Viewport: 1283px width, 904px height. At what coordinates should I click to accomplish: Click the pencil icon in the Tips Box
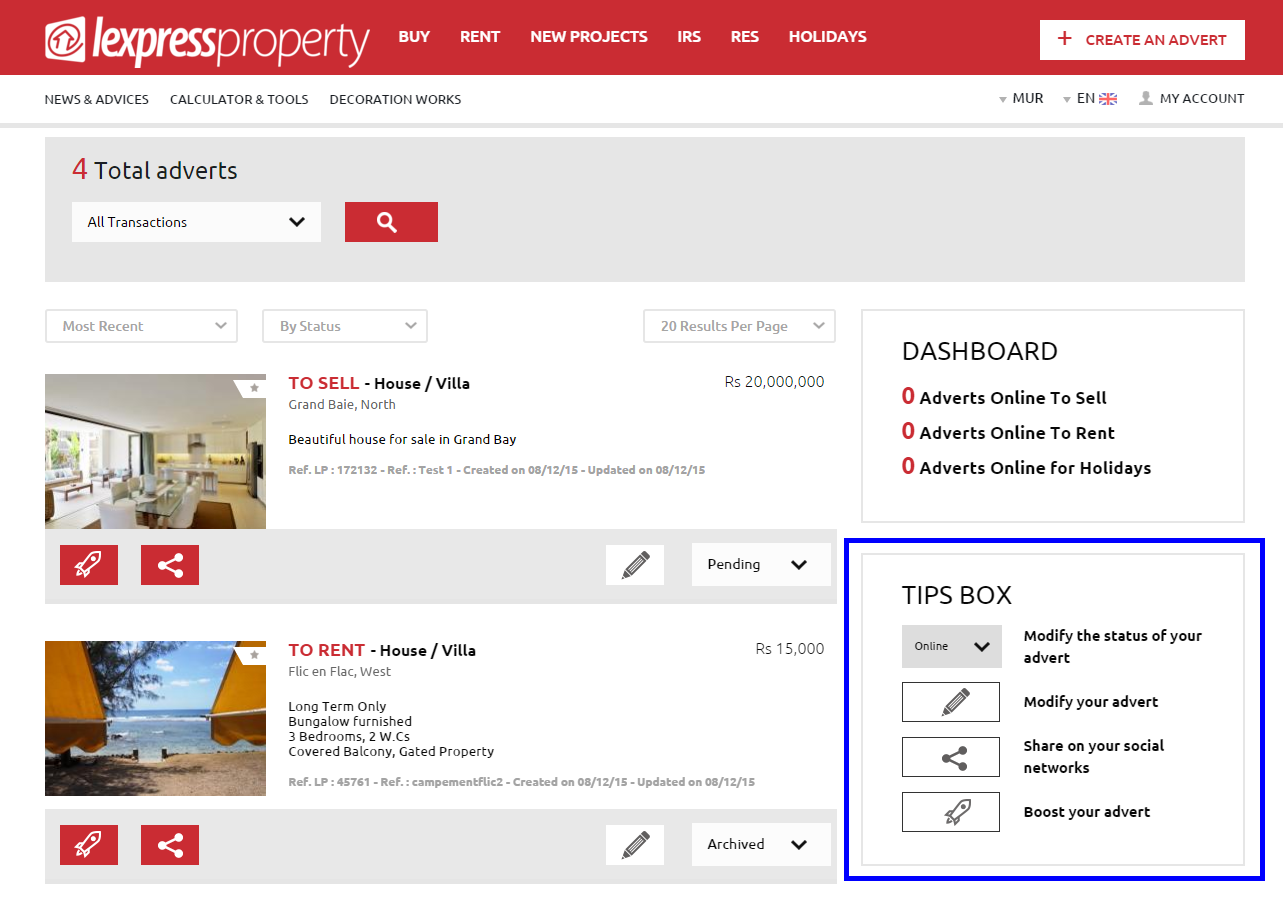pos(951,702)
